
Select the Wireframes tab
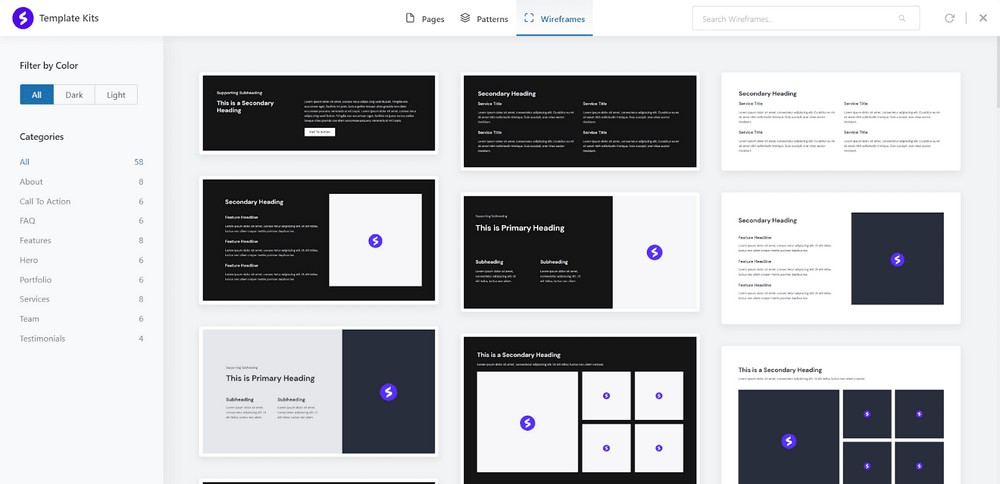(554, 18)
